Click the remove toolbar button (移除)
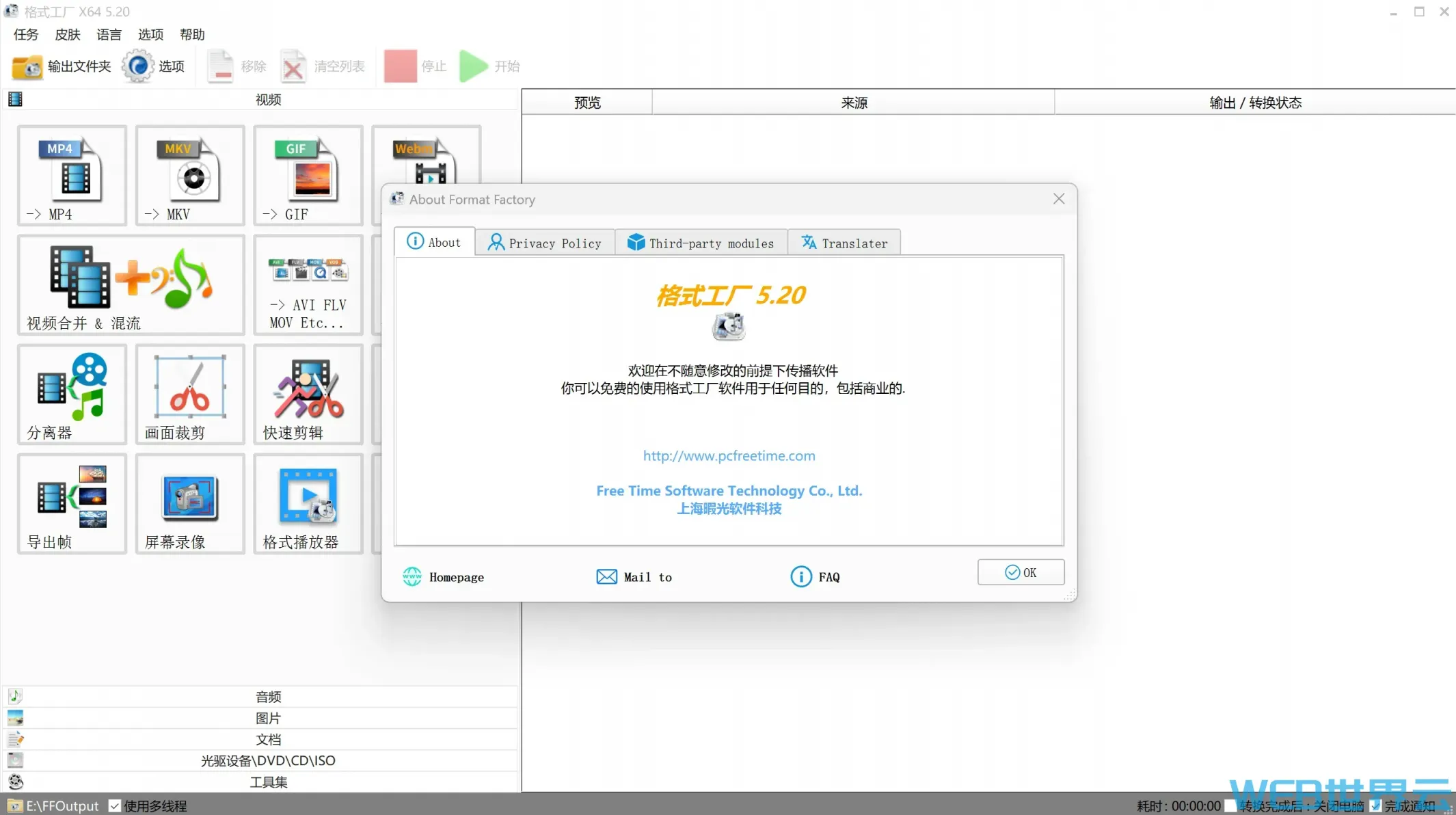The width and height of the screenshot is (1456, 815). [x=236, y=66]
